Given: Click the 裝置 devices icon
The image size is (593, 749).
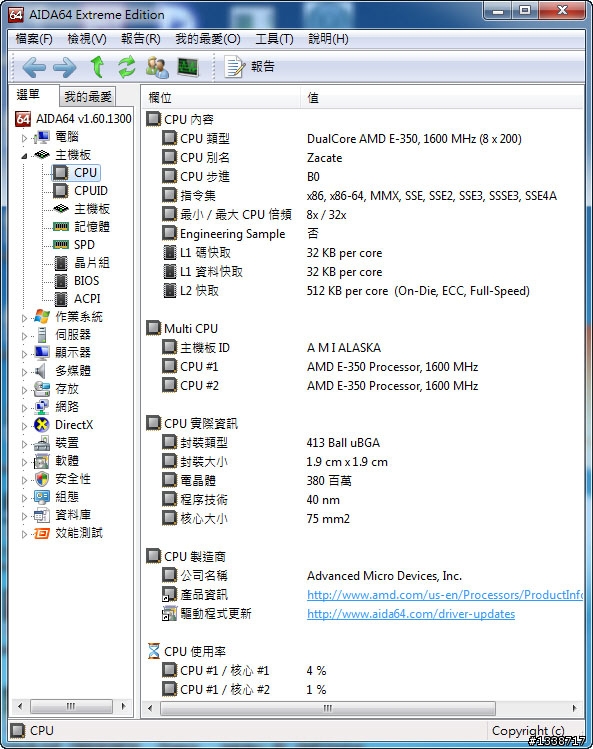Looking at the screenshot, I should (x=42, y=443).
